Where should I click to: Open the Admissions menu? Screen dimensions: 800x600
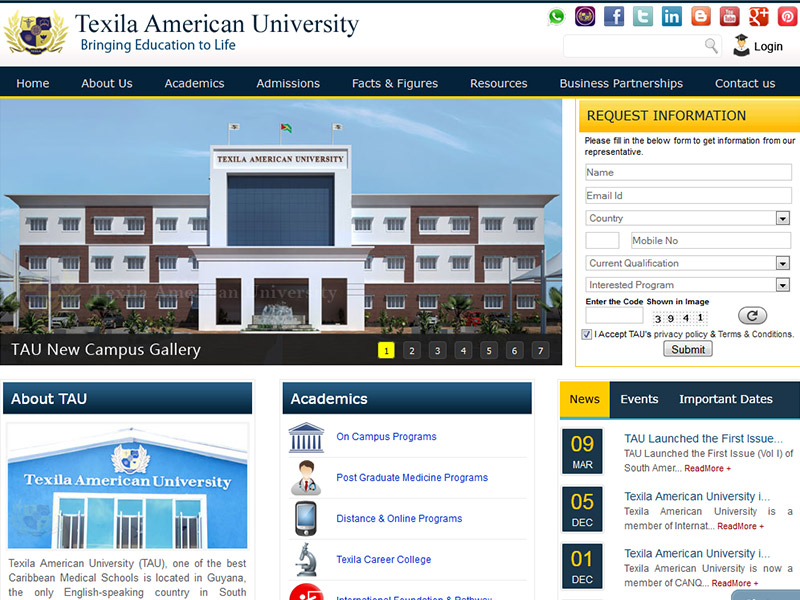pos(288,83)
